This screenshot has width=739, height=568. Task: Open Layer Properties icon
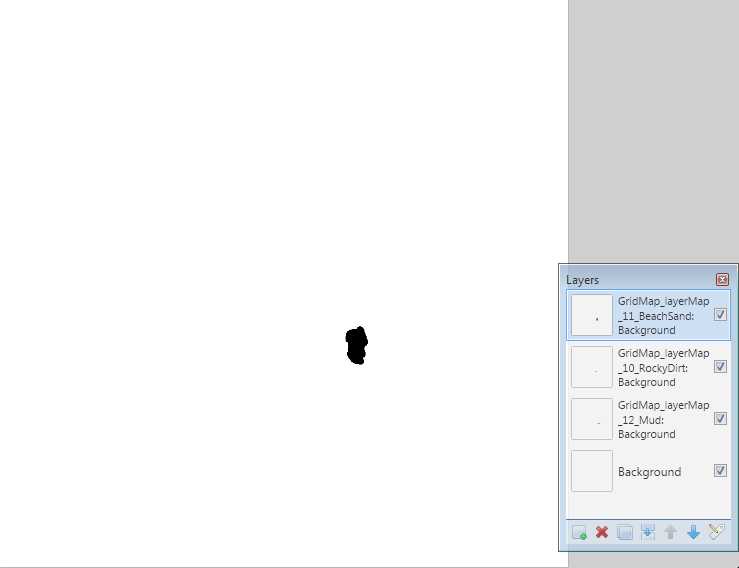click(716, 532)
